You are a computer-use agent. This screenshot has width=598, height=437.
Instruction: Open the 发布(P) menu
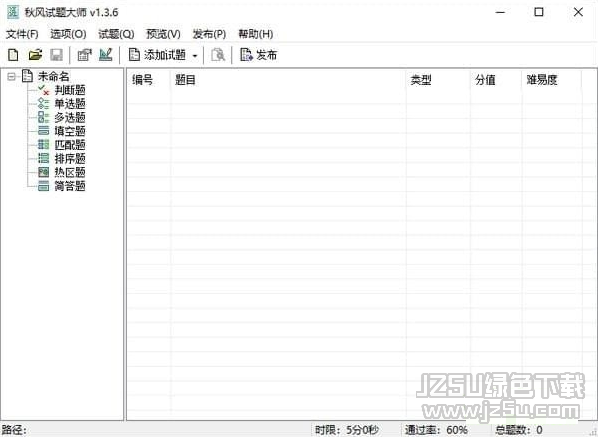[209, 34]
